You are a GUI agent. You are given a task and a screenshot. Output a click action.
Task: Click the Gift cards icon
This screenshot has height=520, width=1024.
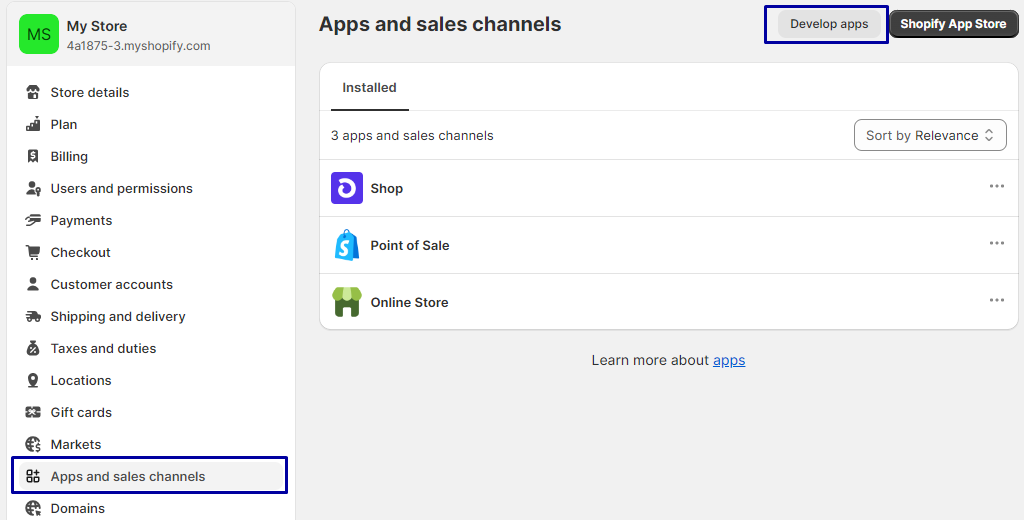[x=33, y=412]
